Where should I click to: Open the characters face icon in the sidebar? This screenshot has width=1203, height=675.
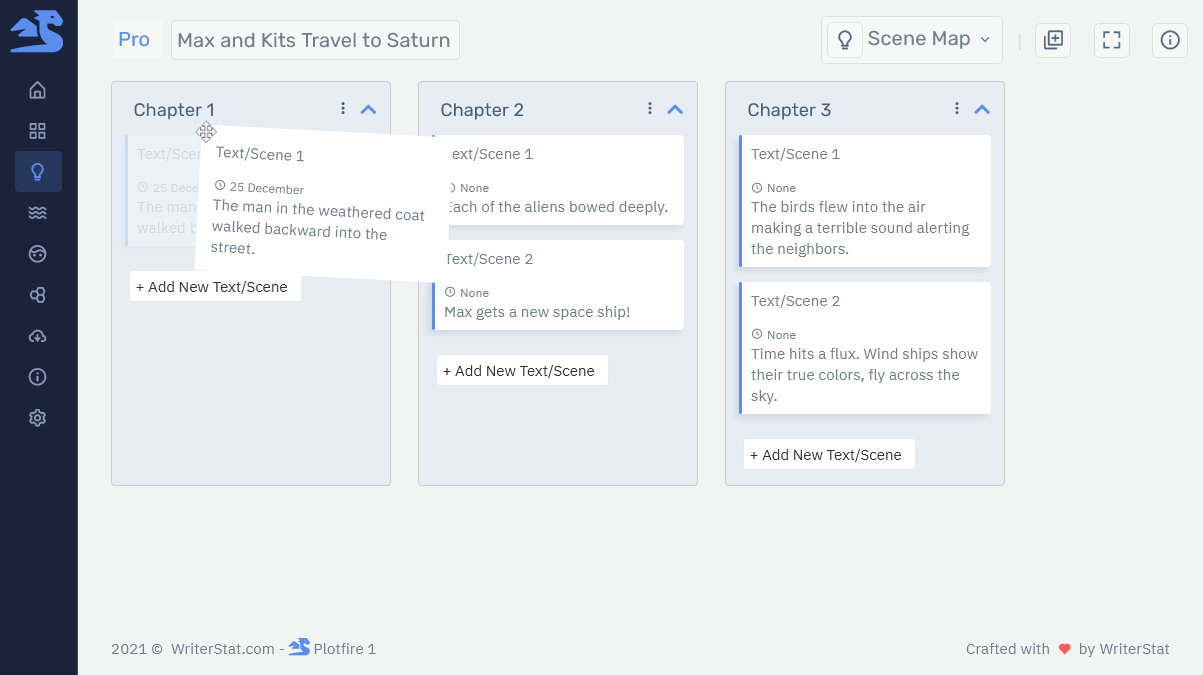click(38, 253)
